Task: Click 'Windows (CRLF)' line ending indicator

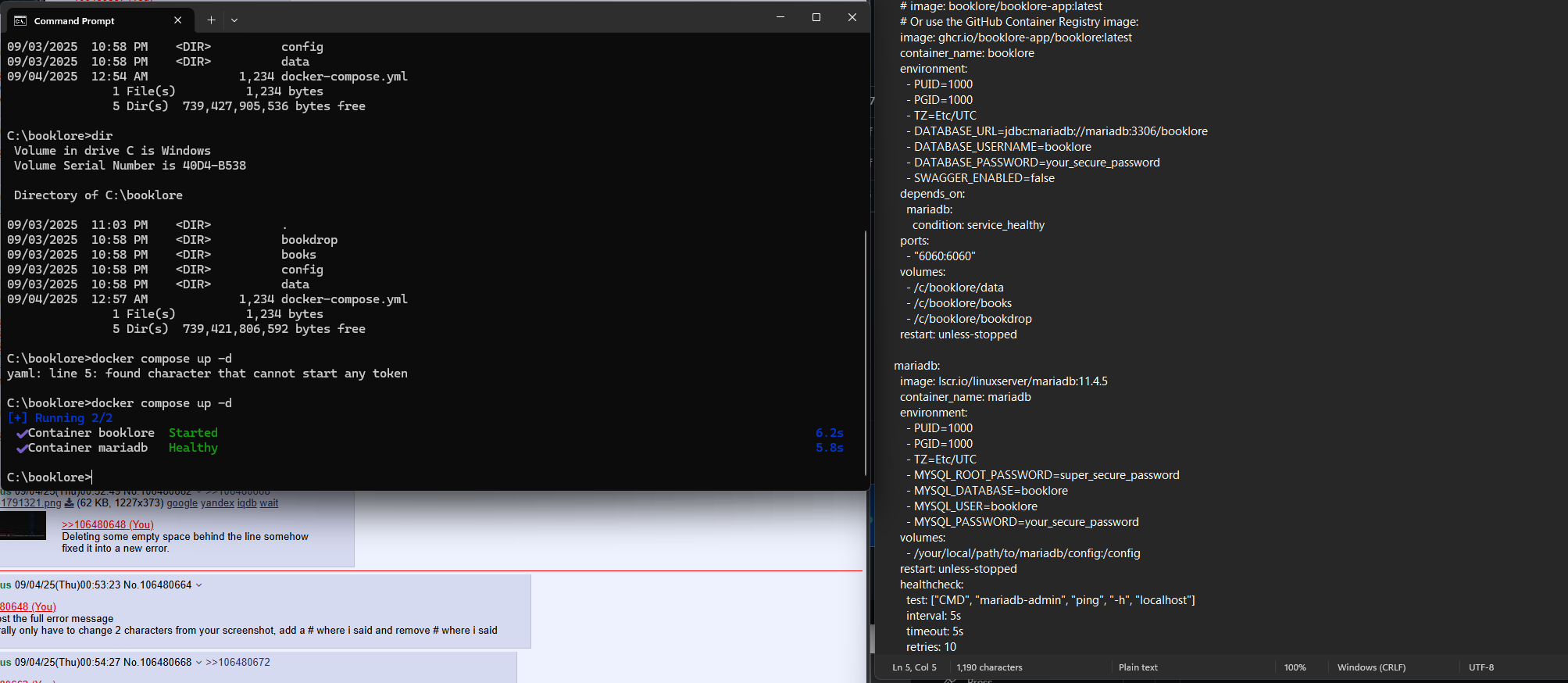Action: (x=1371, y=667)
